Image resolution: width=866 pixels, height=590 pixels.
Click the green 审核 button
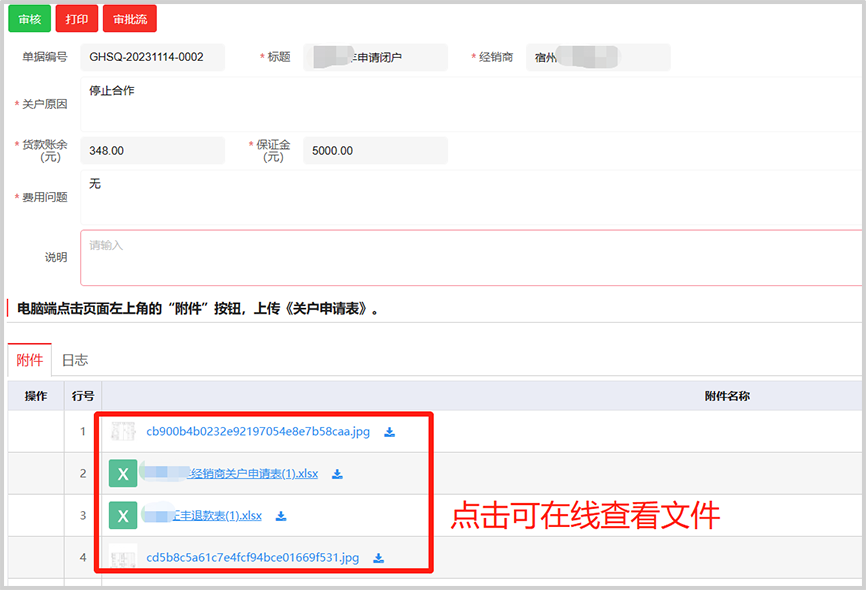(29, 19)
